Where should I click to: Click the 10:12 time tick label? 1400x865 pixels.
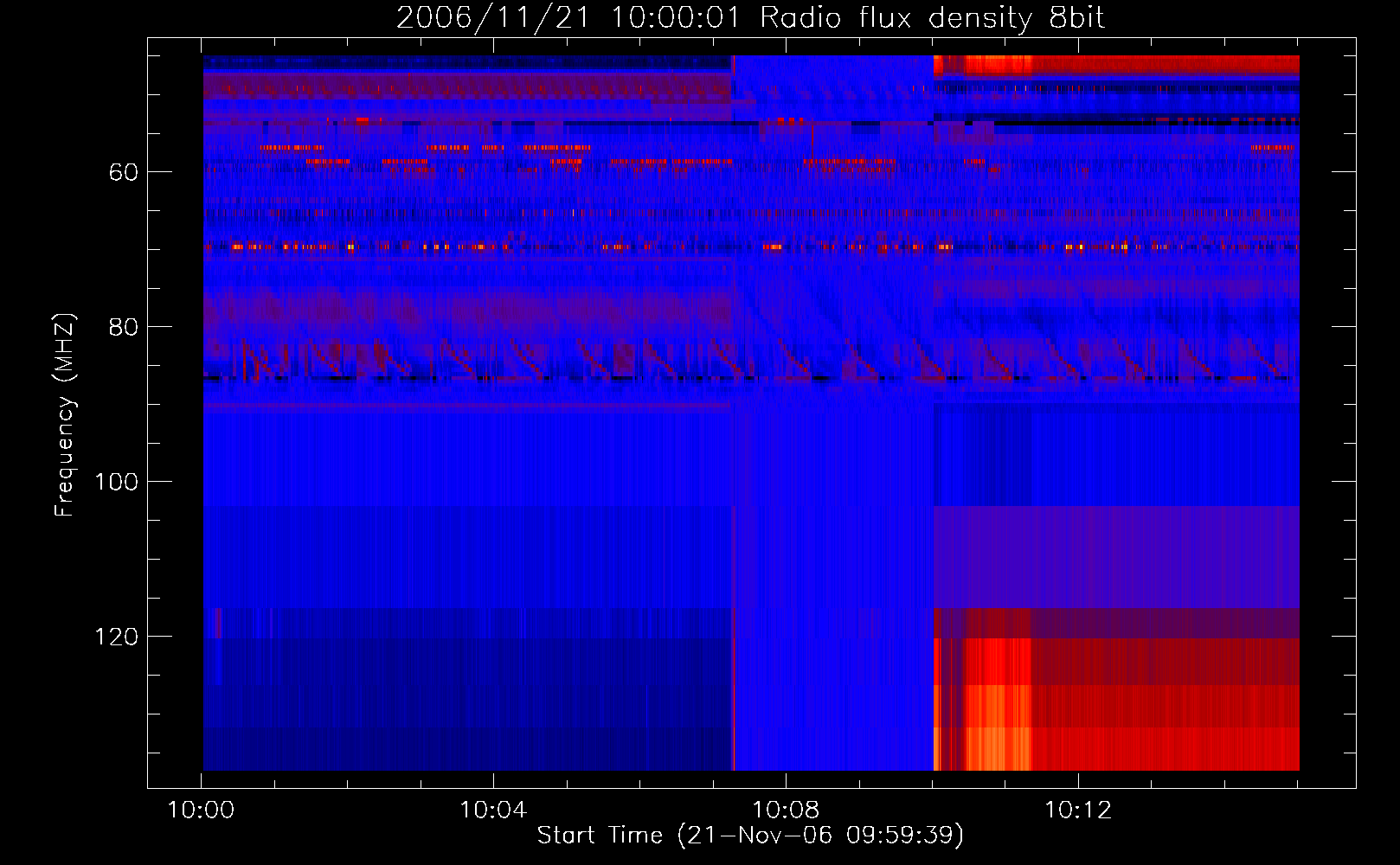(x=1078, y=811)
